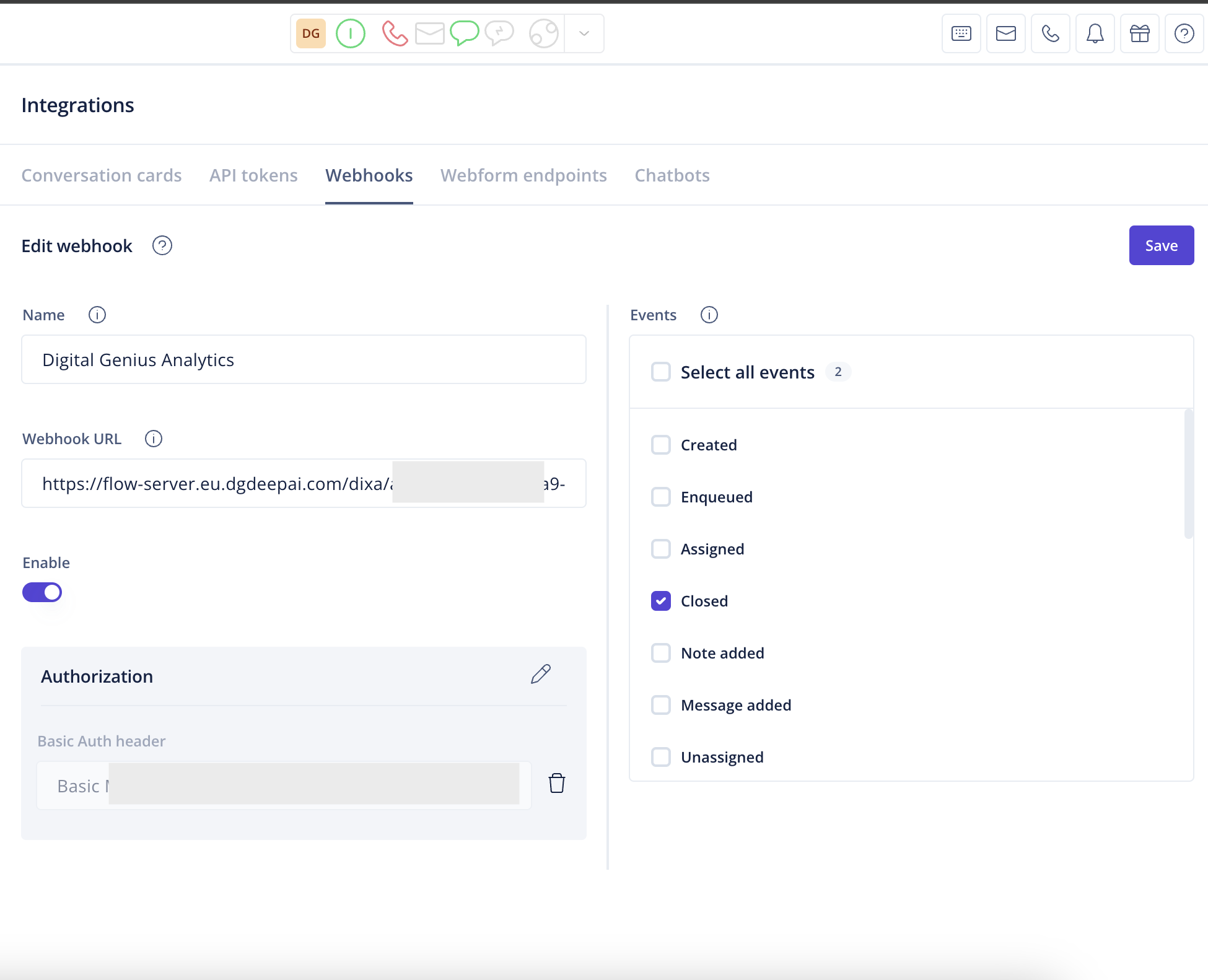Image resolution: width=1208 pixels, height=980 pixels.
Task: Select the Webhooks tab
Action: click(369, 175)
